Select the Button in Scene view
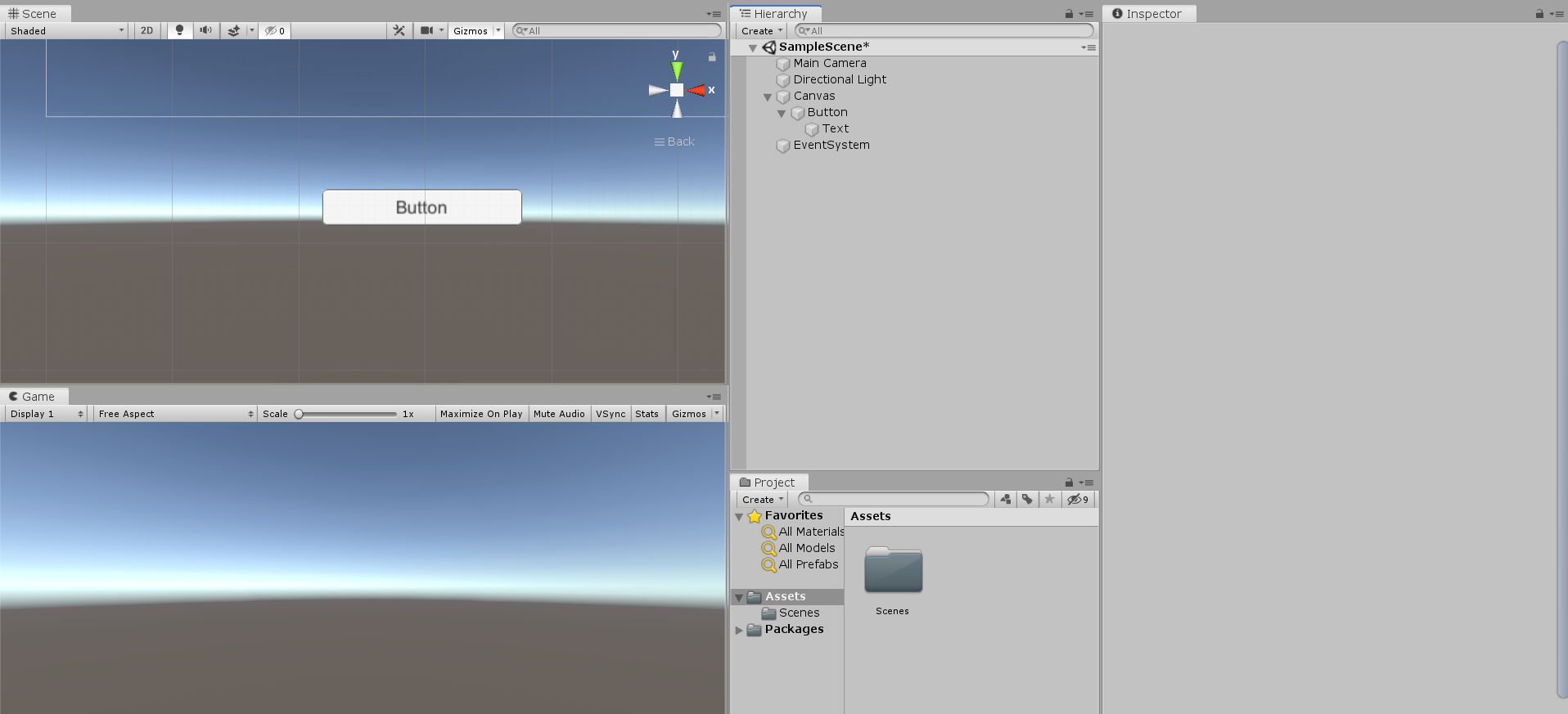 coord(421,207)
